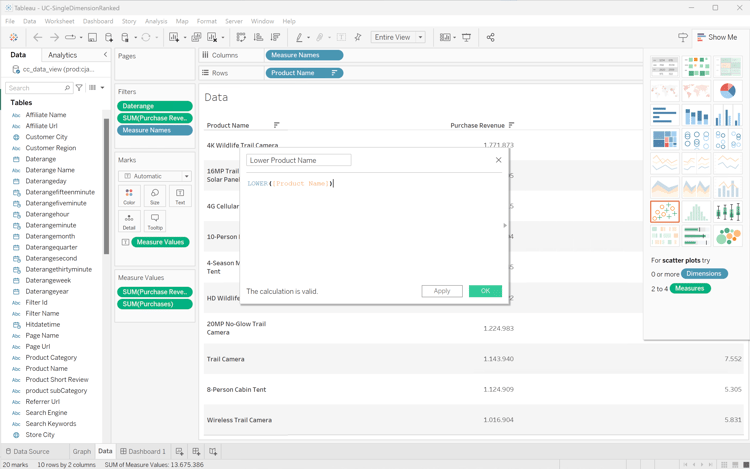Select histogram chart in Show Me

tap(696, 212)
